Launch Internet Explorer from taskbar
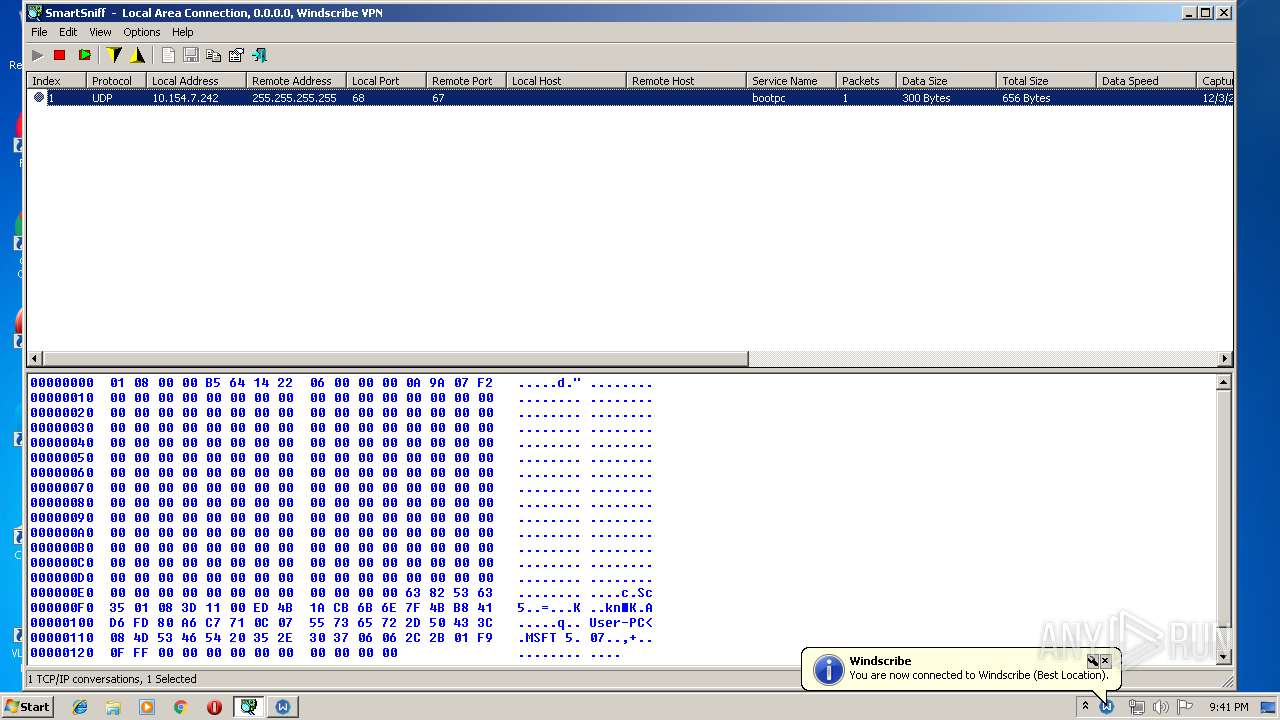This screenshot has width=1280, height=720. click(80, 707)
